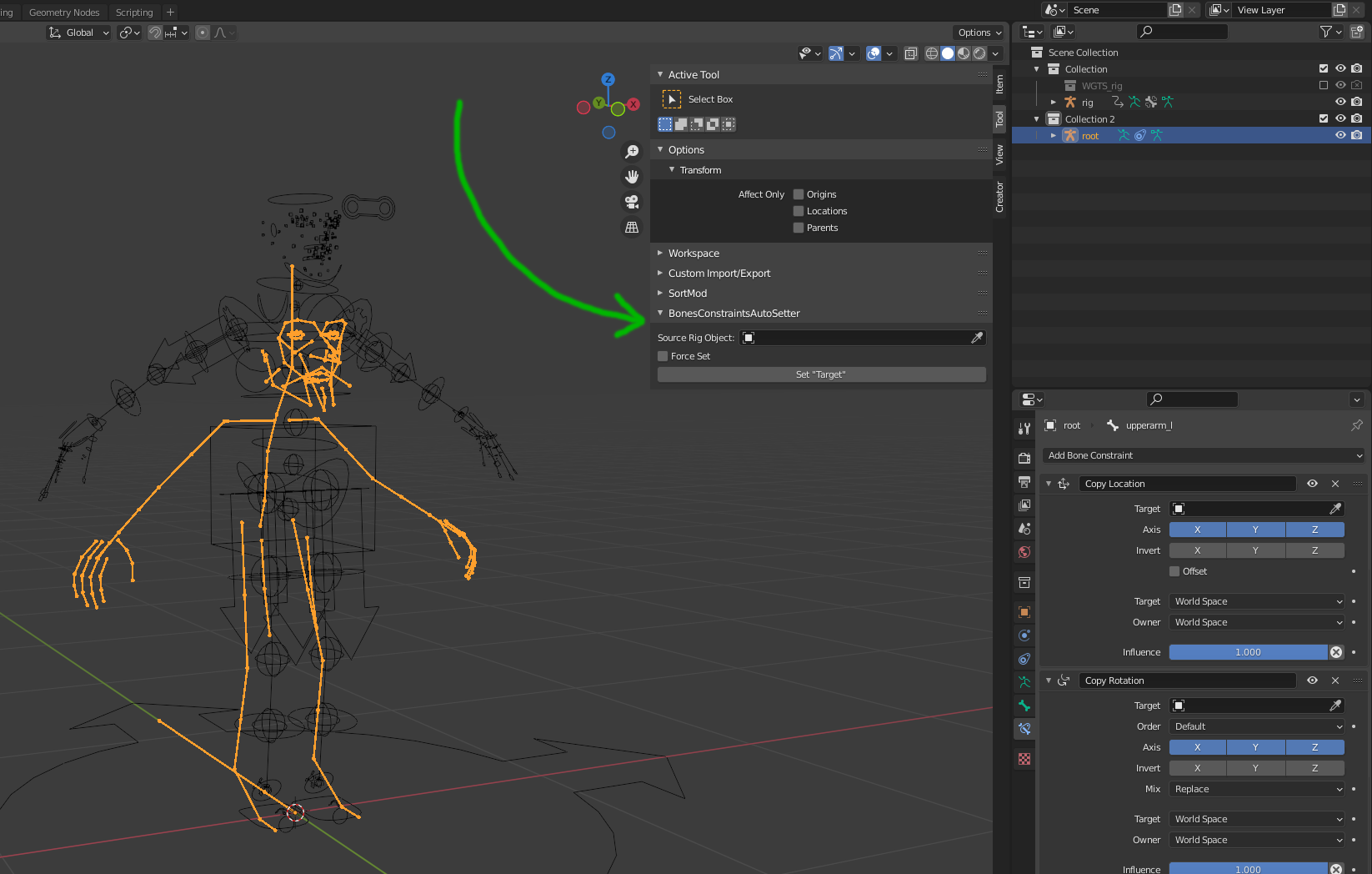This screenshot has height=874, width=1372.
Task: Select Material Preview shading mode
Action: [x=964, y=53]
